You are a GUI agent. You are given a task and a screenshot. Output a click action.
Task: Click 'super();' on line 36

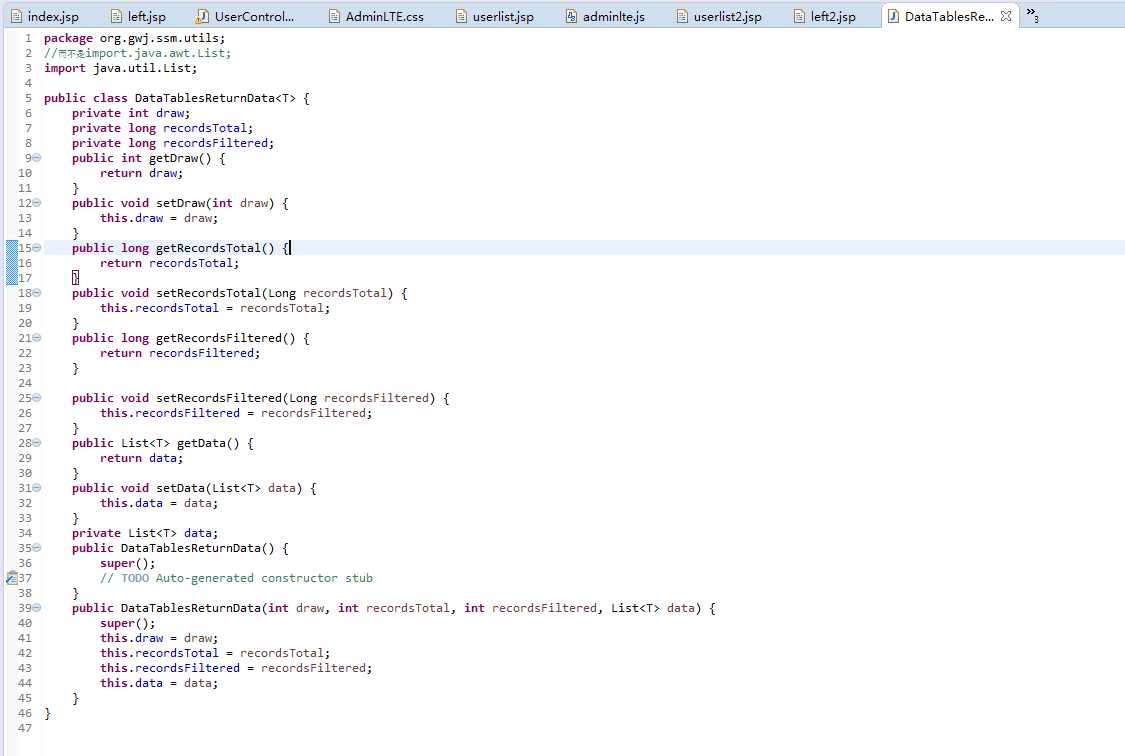pos(128,563)
